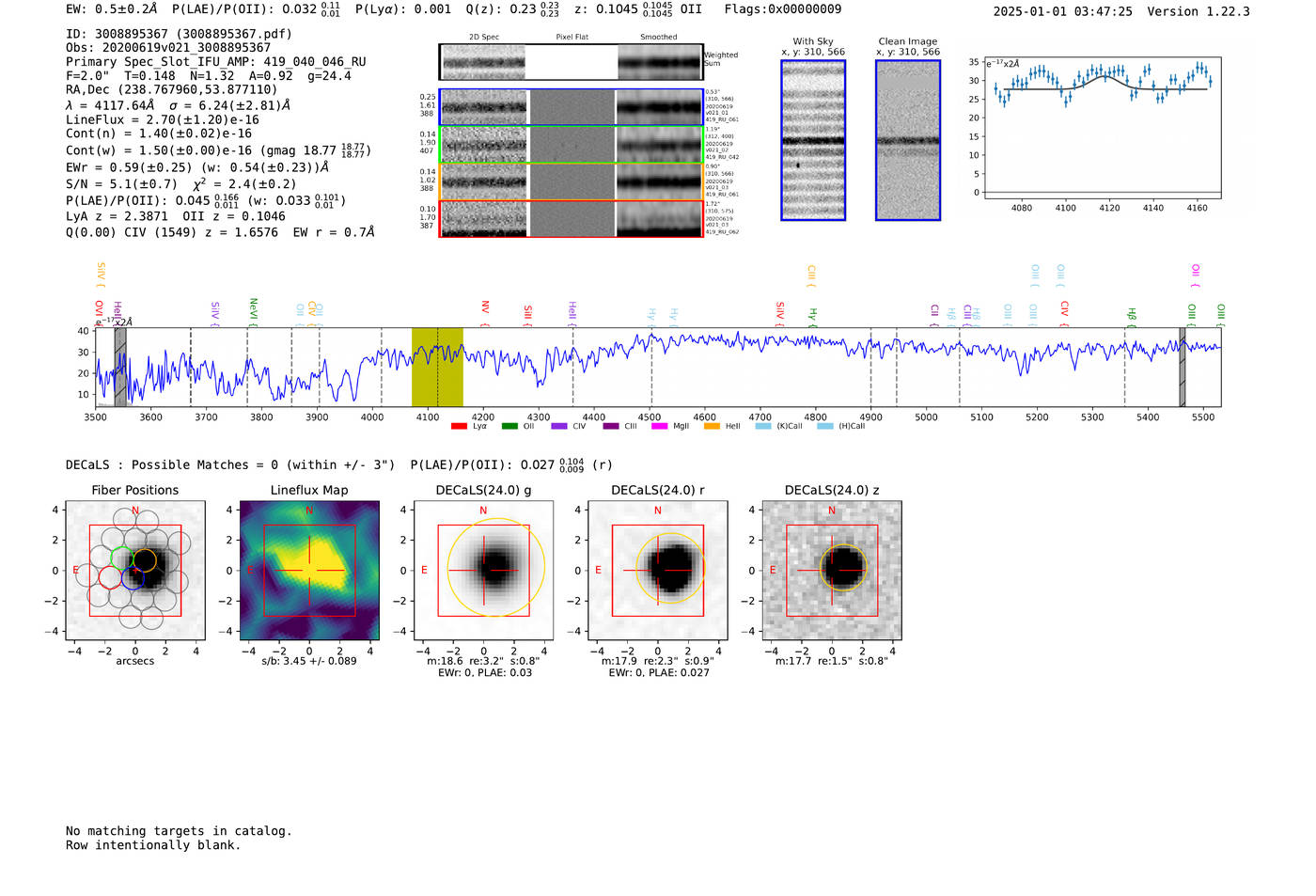Image resolution: width=1316 pixels, height=896 pixels.
Task: Click the orange fiber circle in Fiber Positions
Action: 145,560
